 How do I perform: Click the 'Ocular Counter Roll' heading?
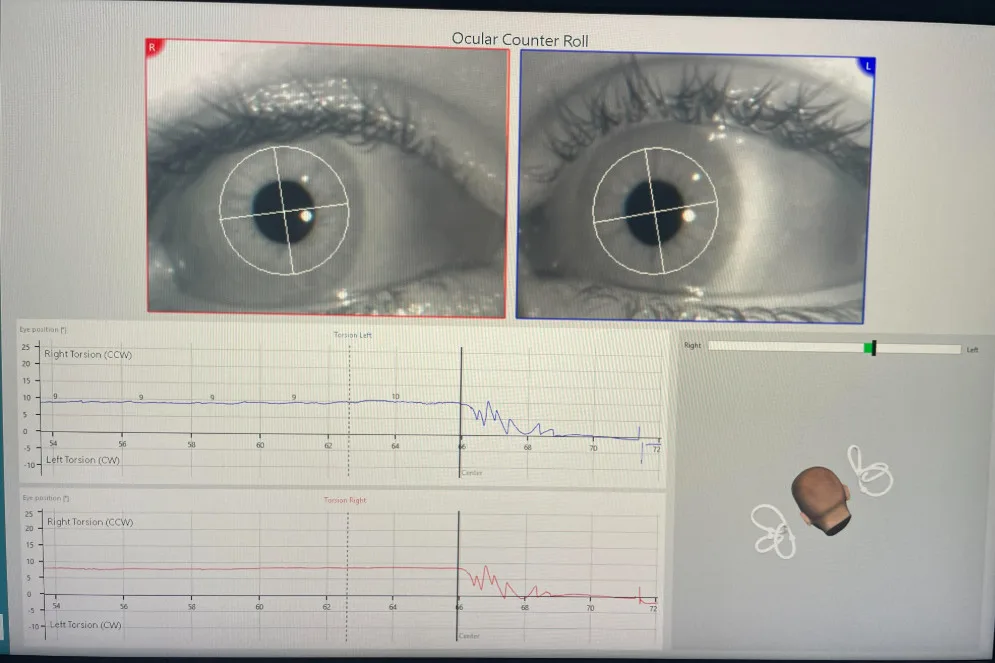519,40
